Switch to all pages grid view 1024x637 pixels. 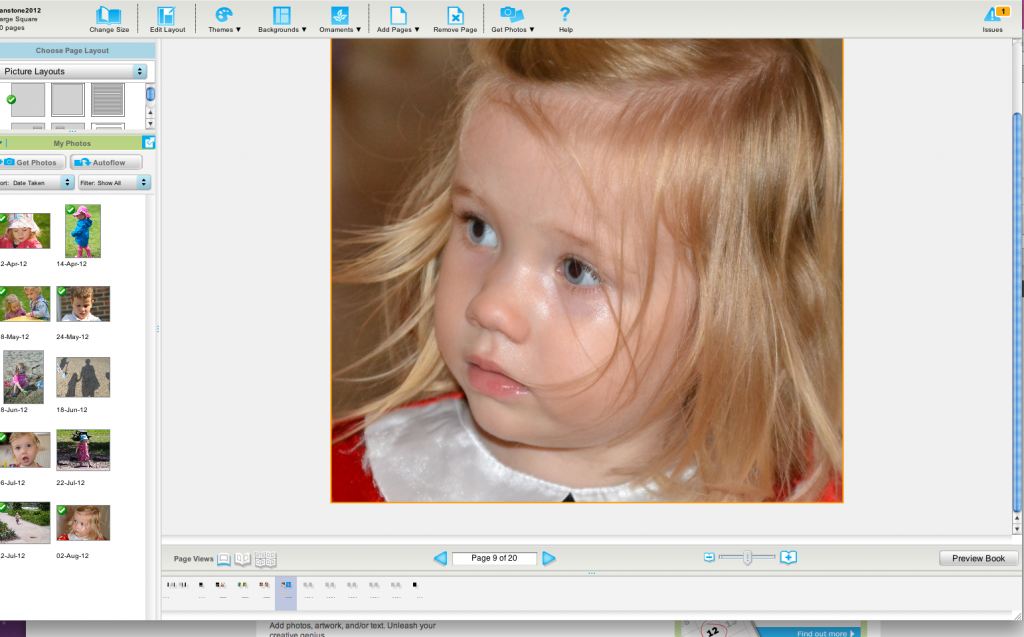(266, 559)
